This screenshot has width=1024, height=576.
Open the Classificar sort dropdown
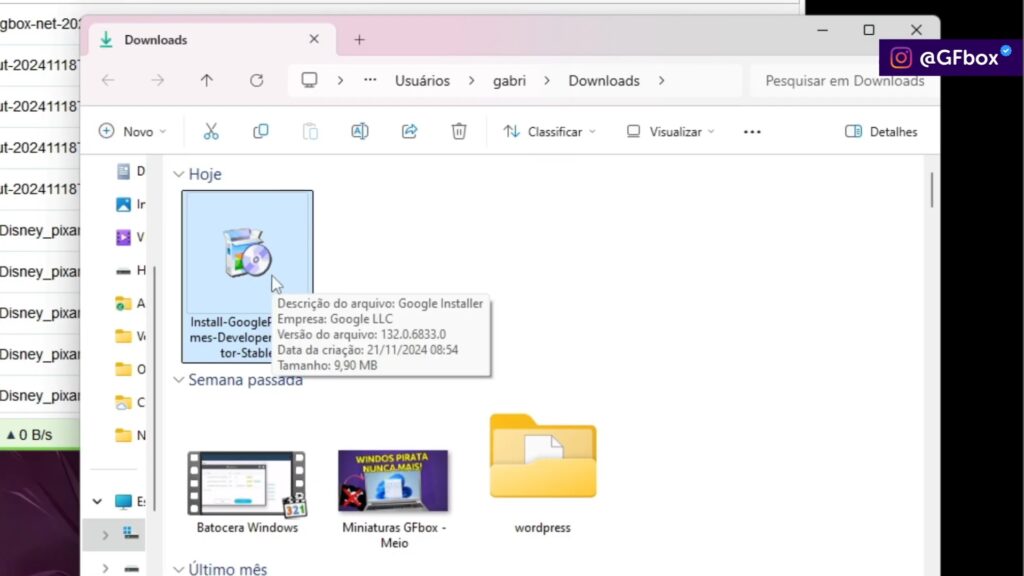coord(549,132)
